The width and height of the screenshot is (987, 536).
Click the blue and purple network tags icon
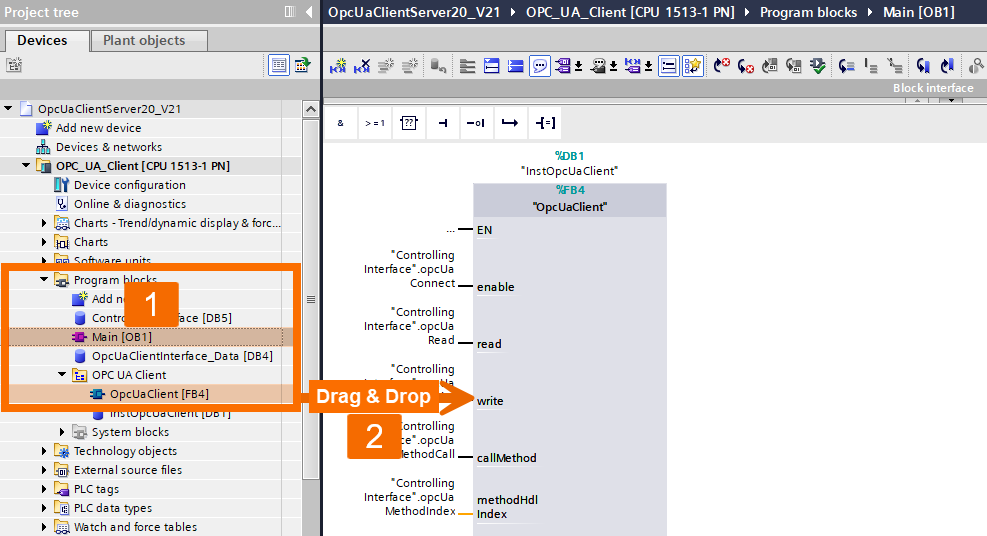coord(633,65)
